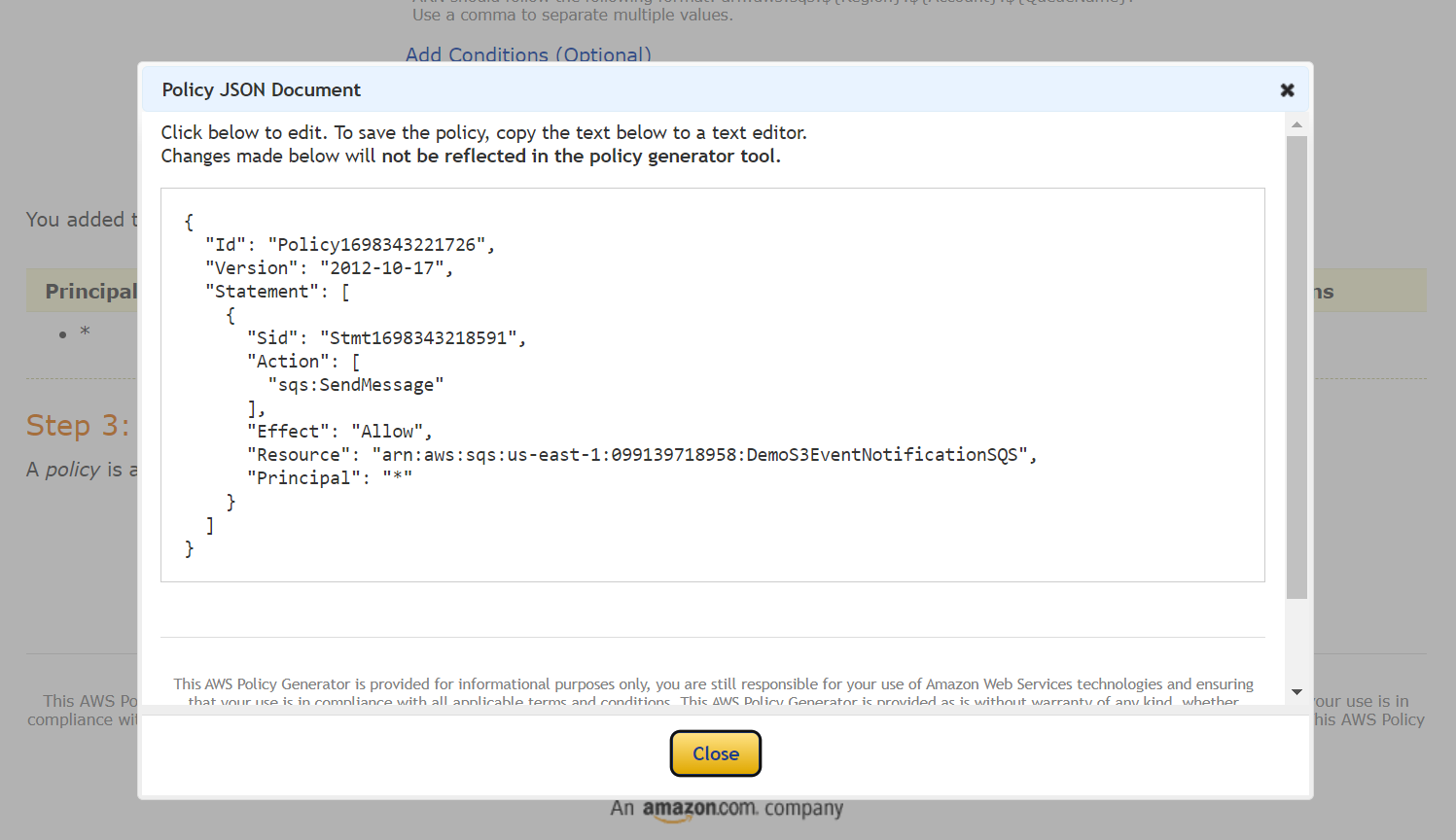Click the Principal column header behind dialog

click(x=90, y=292)
